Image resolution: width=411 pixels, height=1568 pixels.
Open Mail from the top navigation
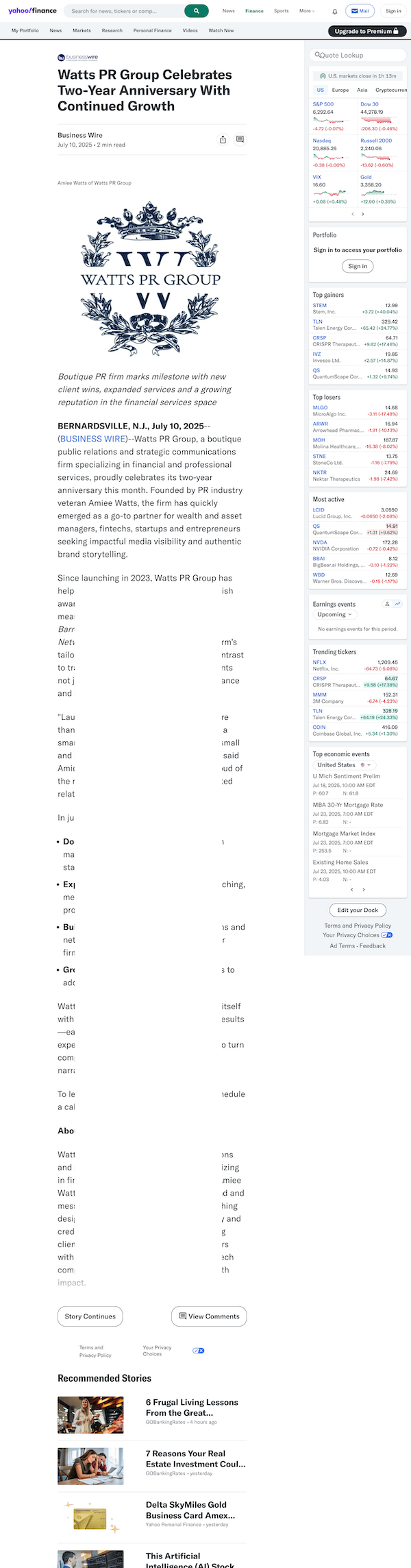(359, 11)
